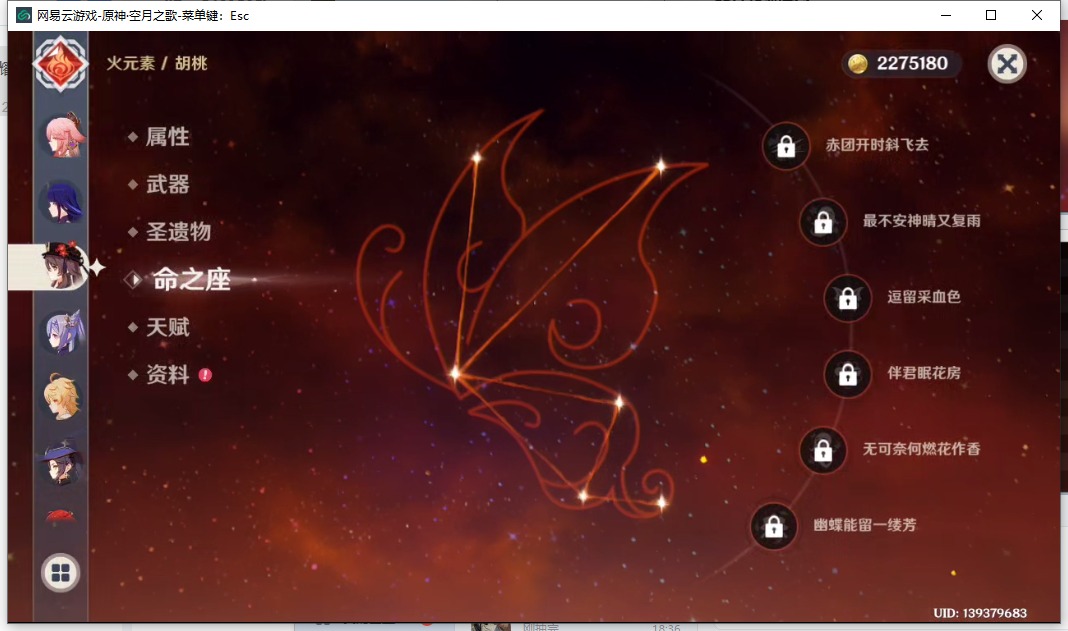Open the character grid view button

tap(61, 572)
